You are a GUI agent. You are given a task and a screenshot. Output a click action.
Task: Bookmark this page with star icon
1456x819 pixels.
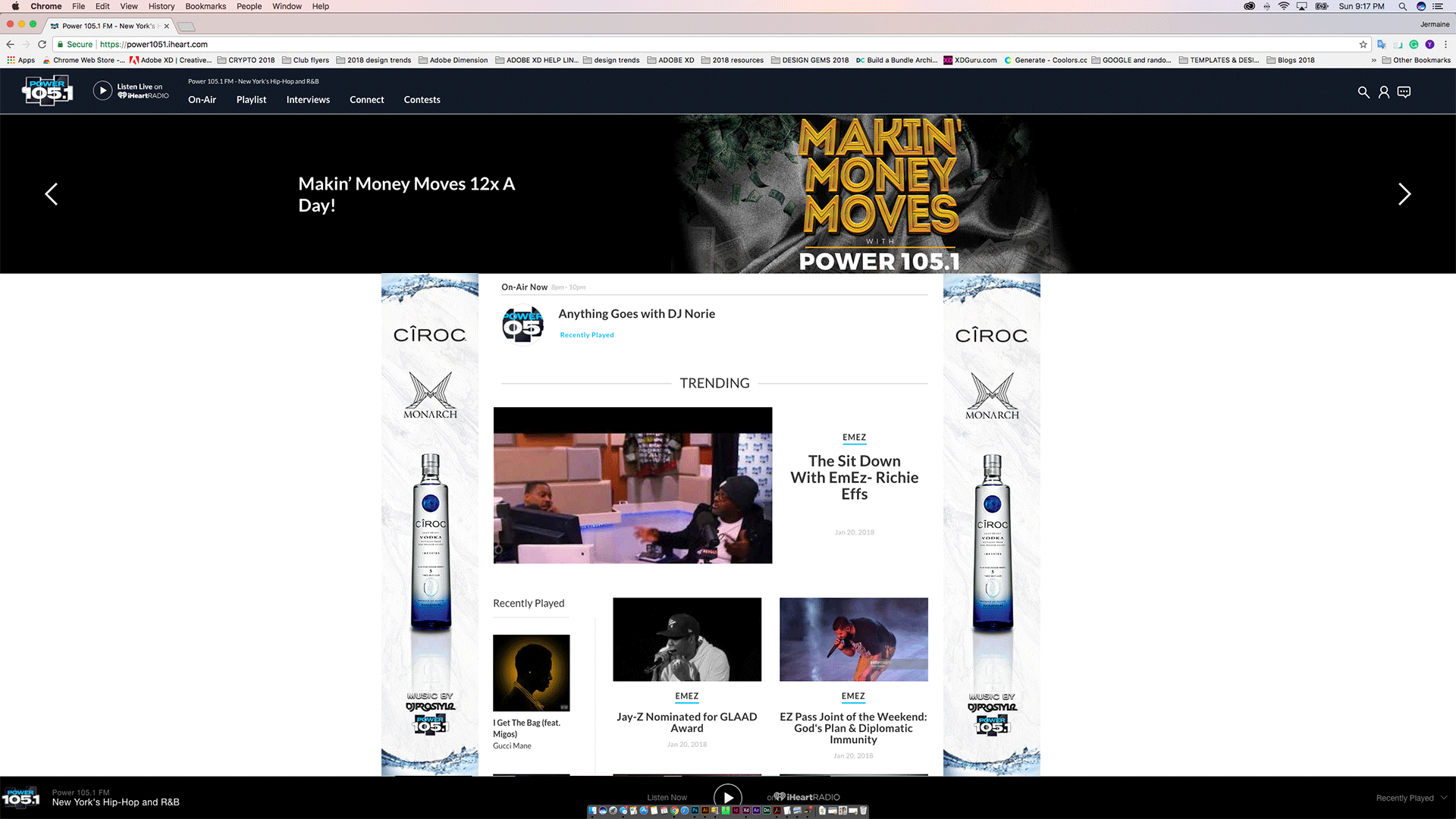[1363, 45]
